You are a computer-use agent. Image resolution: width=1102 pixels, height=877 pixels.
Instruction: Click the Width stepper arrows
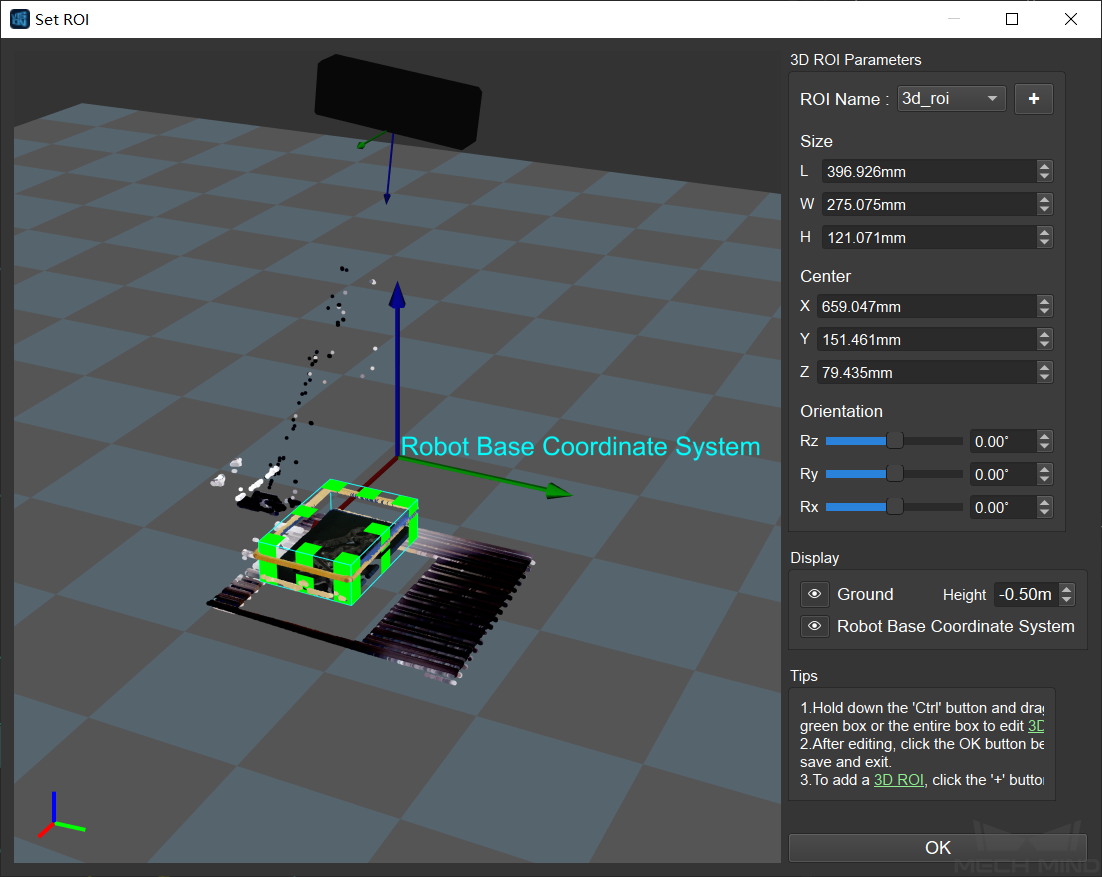[x=1045, y=205]
